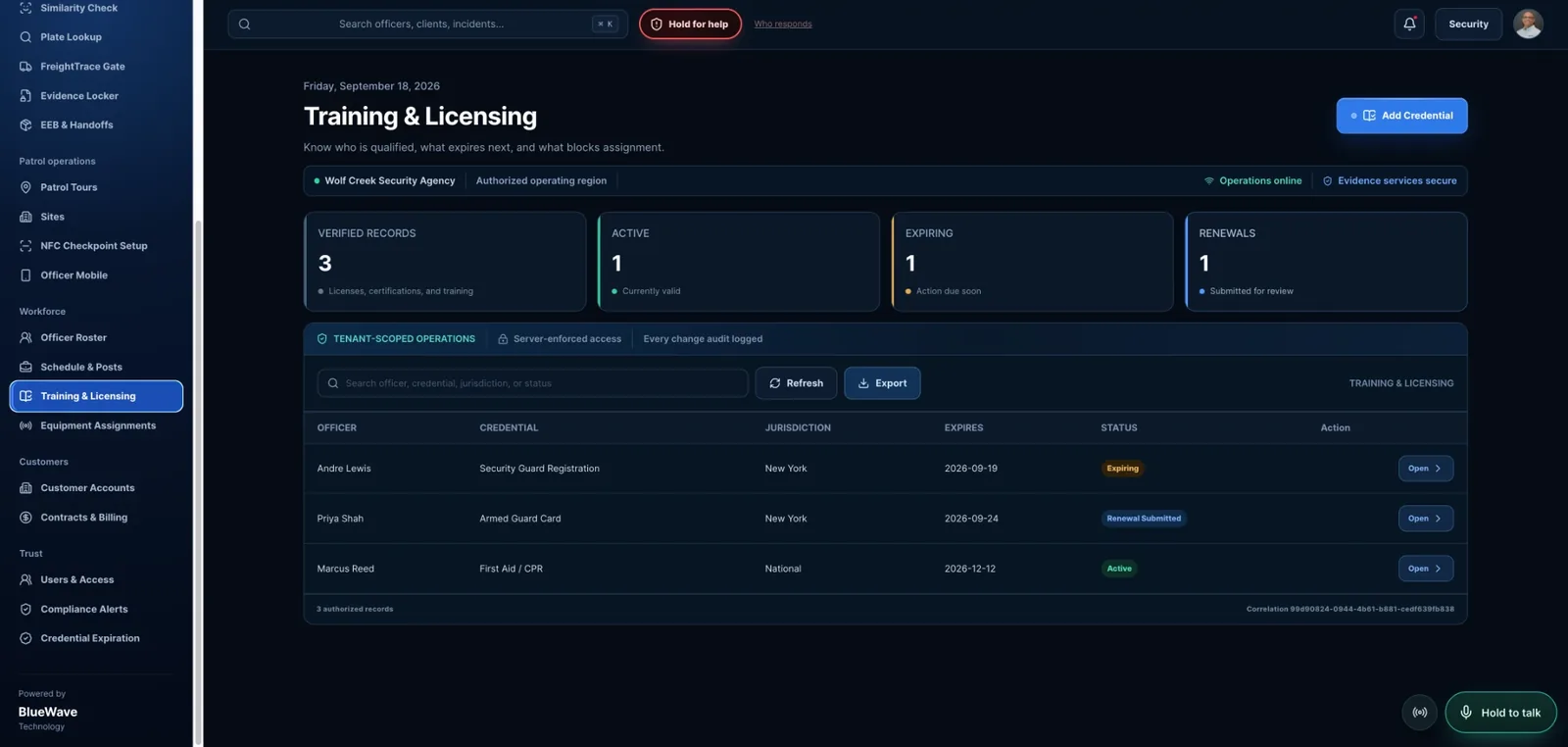Open the Credential Expiration page
This screenshot has height=747, width=1568.
coord(95,638)
